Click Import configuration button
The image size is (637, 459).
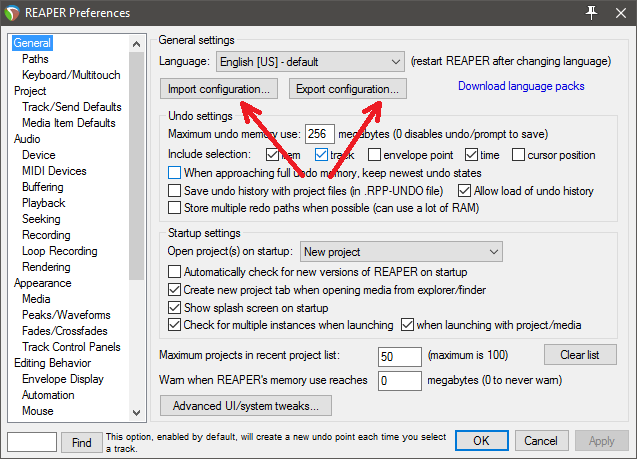pyautogui.click(x=219, y=89)
